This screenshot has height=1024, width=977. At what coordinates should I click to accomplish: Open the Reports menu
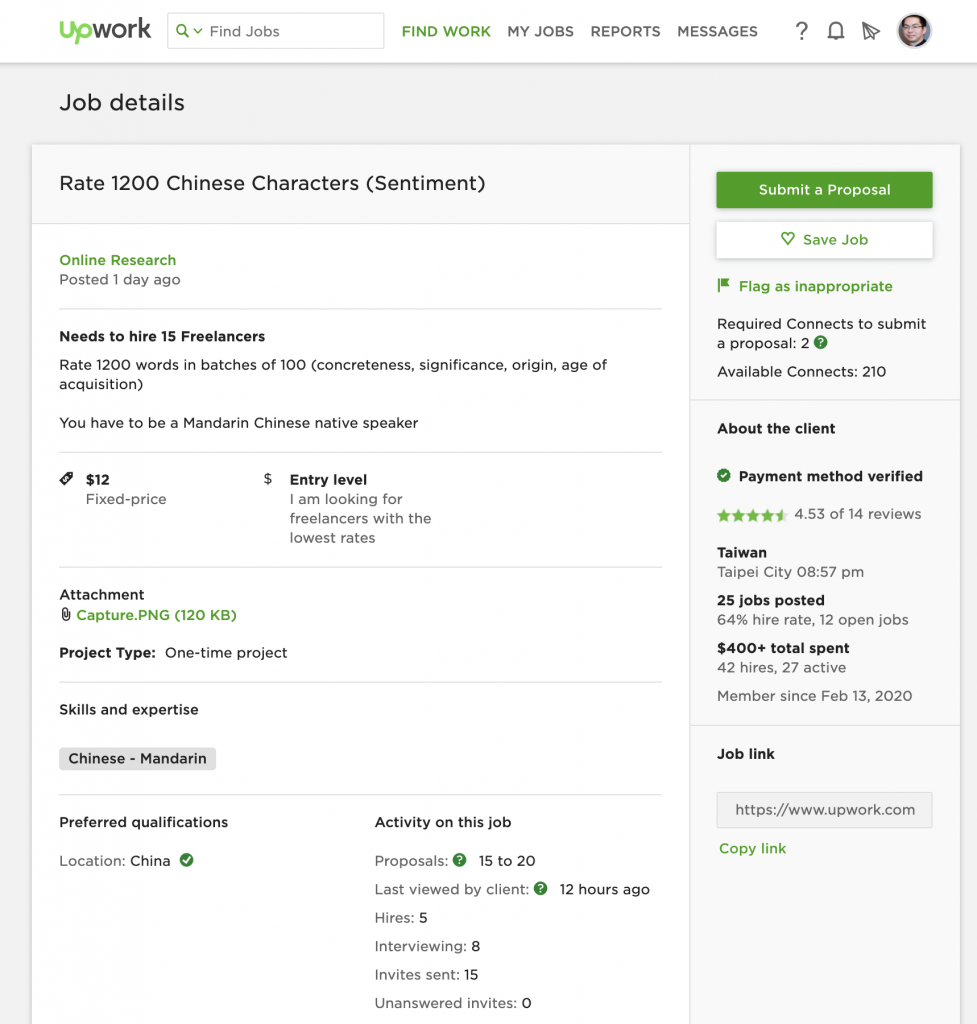coord(625,31)
